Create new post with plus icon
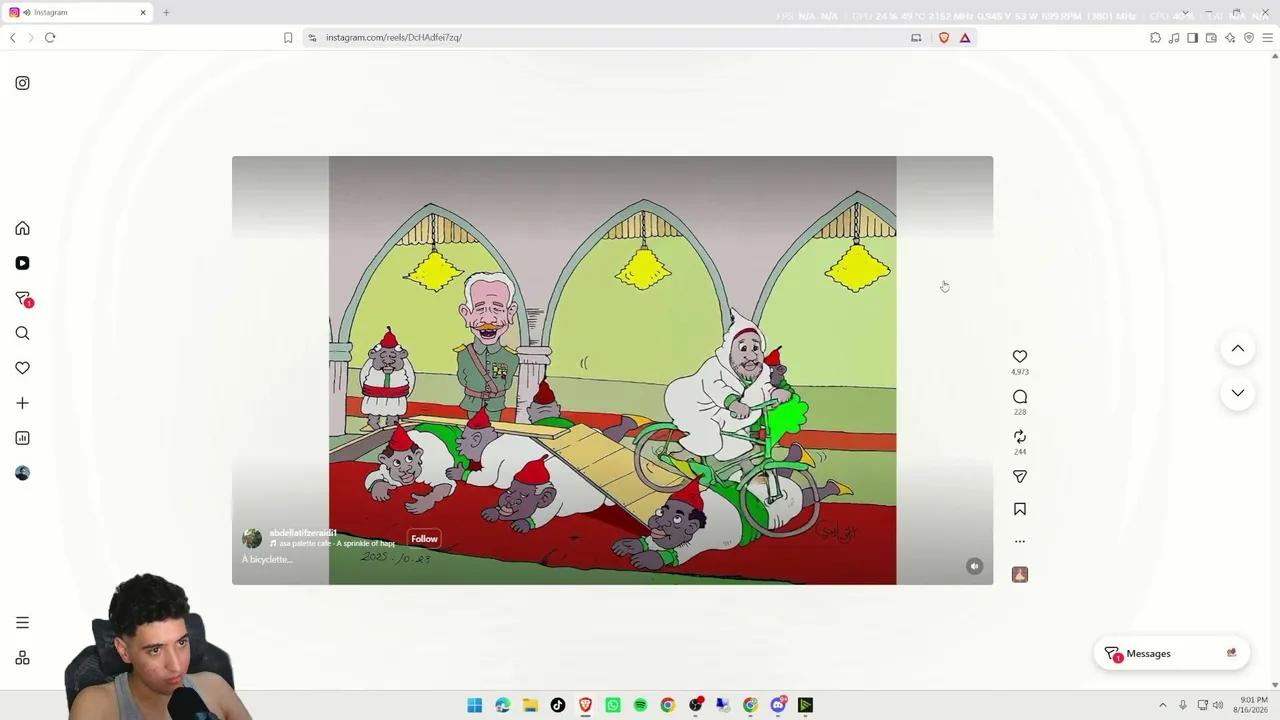 (22, 403)
